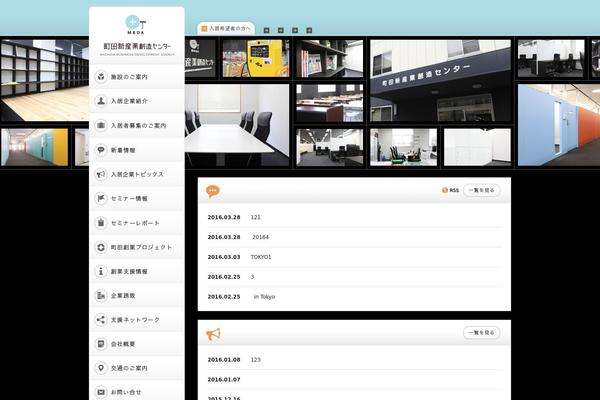The image size is (600, 400).
Task: Click the 町田新産業創造センター site title
Action: tap(137, 46)
